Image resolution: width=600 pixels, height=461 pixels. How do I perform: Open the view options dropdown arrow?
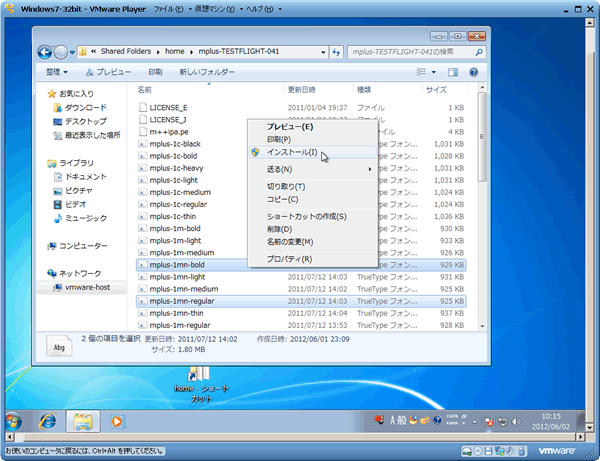[x=434, y=72]
